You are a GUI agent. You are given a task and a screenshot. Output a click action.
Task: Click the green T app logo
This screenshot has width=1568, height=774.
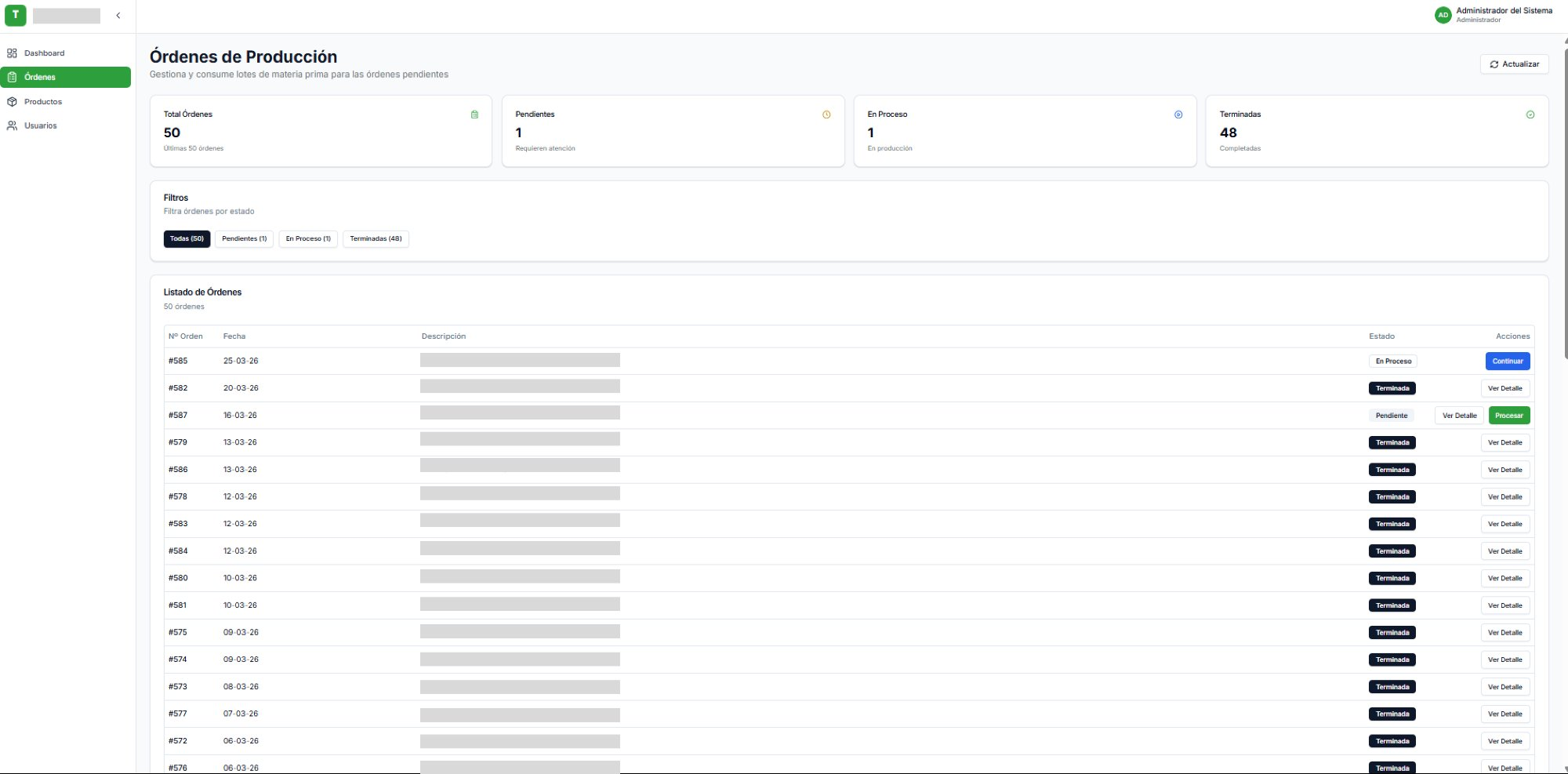(15, 15)
